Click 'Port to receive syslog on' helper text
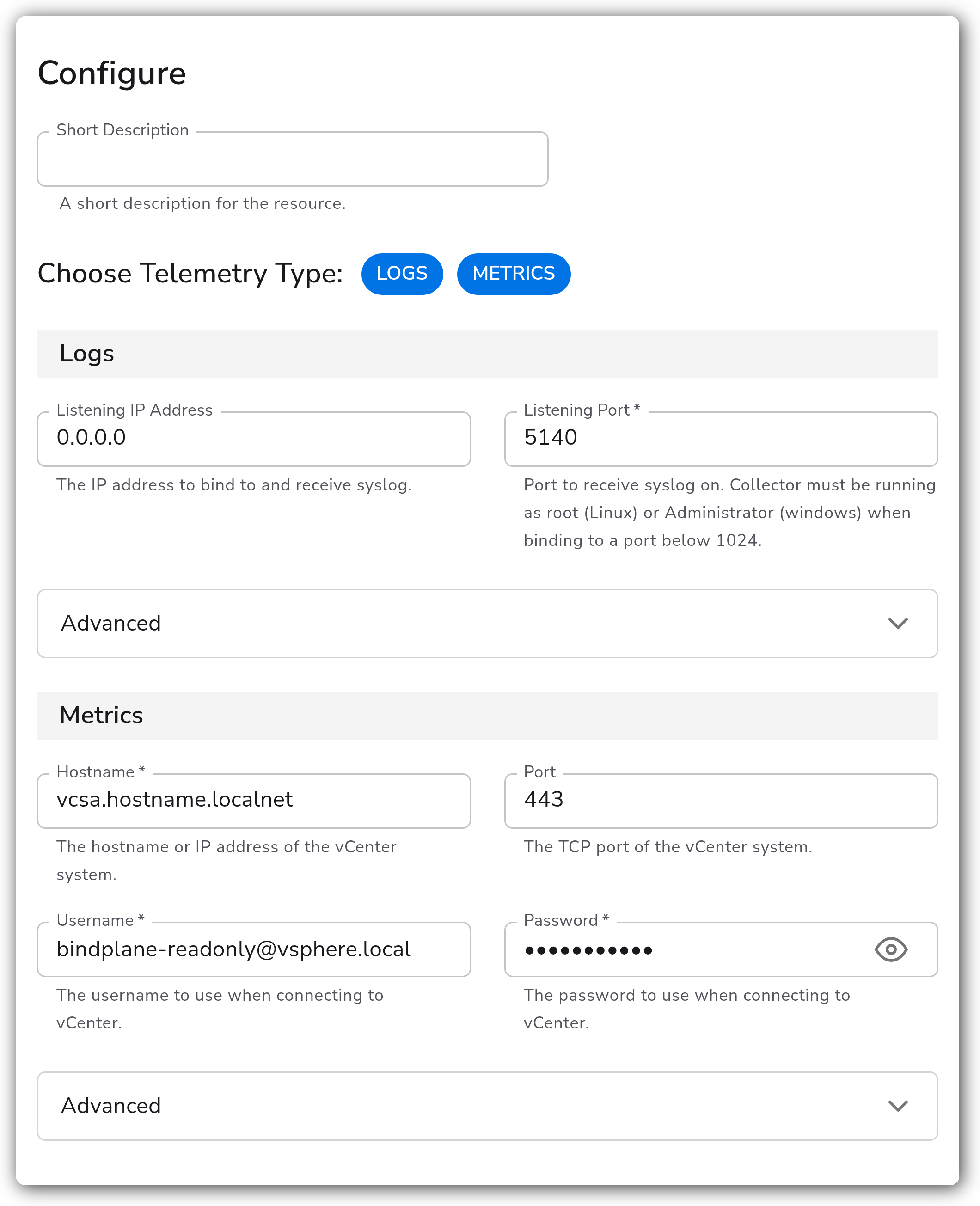The image size is (980, 1206). [x=729, y=513]
